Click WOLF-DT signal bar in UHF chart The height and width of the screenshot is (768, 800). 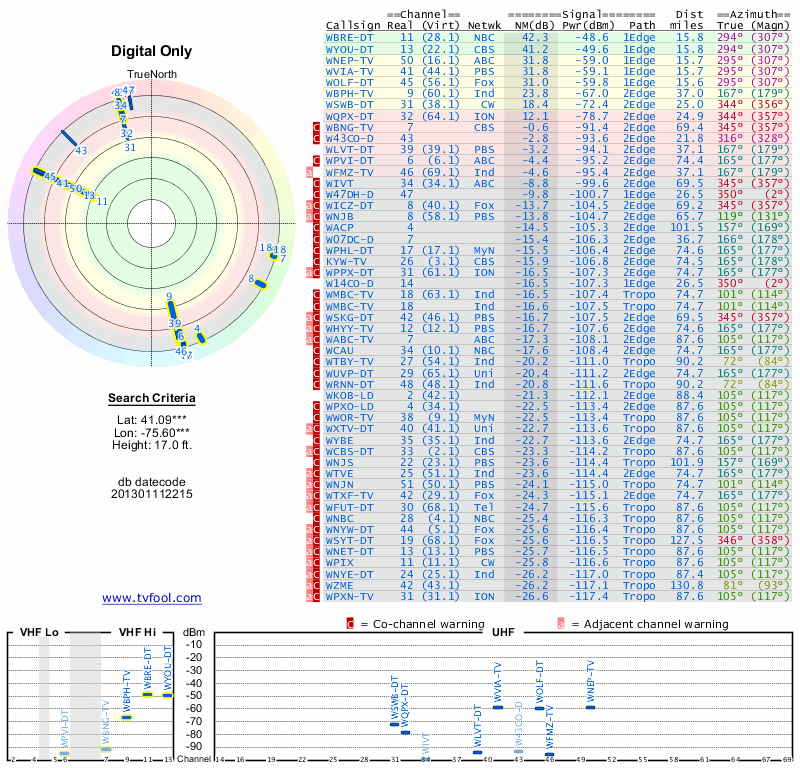tap(540, 708)
